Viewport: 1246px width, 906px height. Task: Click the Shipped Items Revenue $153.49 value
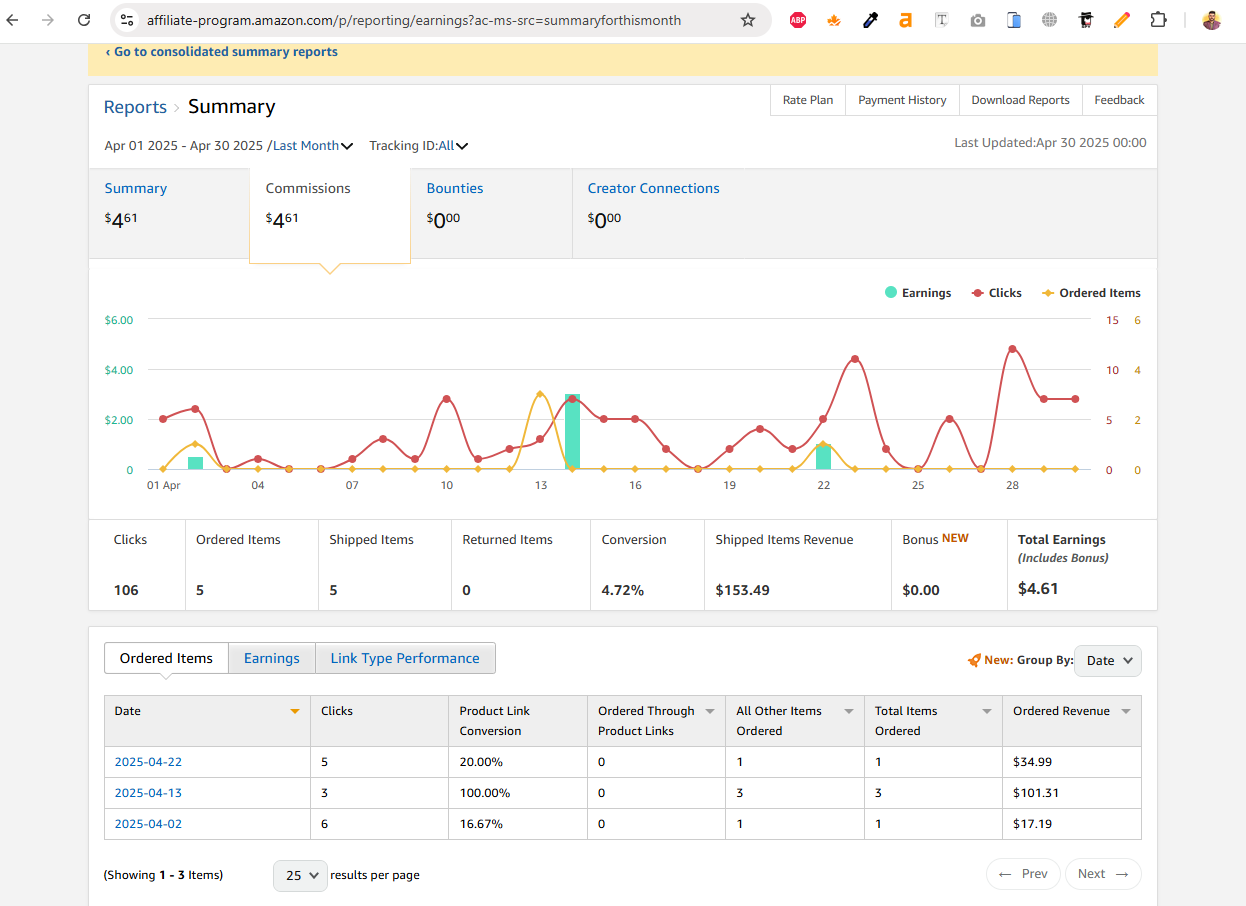(742, 590)
